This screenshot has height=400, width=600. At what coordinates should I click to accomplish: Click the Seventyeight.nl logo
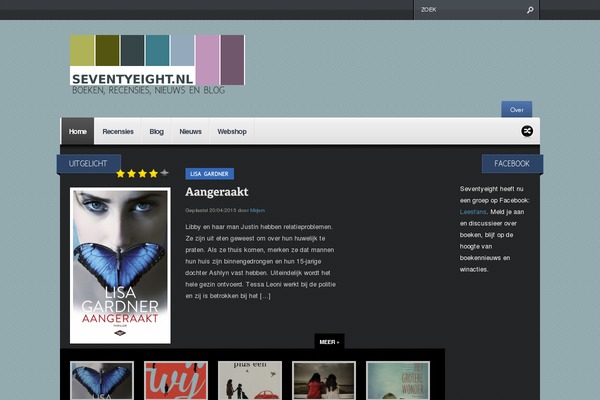coord(157,60)
